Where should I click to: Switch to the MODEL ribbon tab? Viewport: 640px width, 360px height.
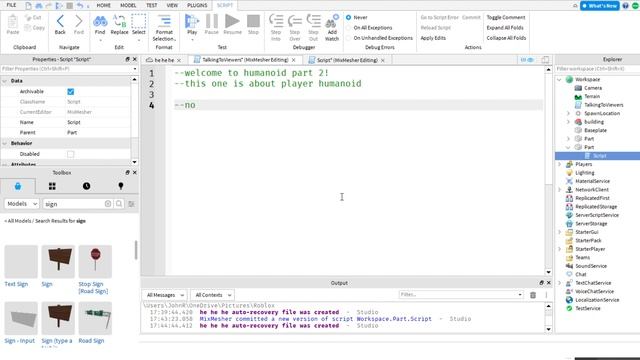coord(128,5)
